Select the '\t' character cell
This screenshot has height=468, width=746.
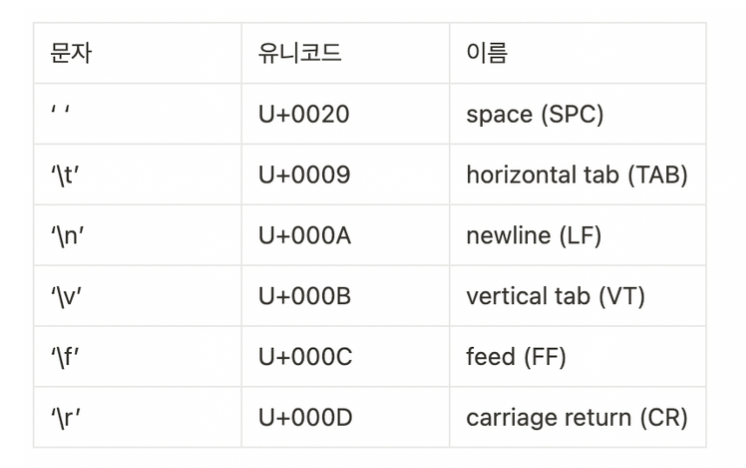coord(137,175)
